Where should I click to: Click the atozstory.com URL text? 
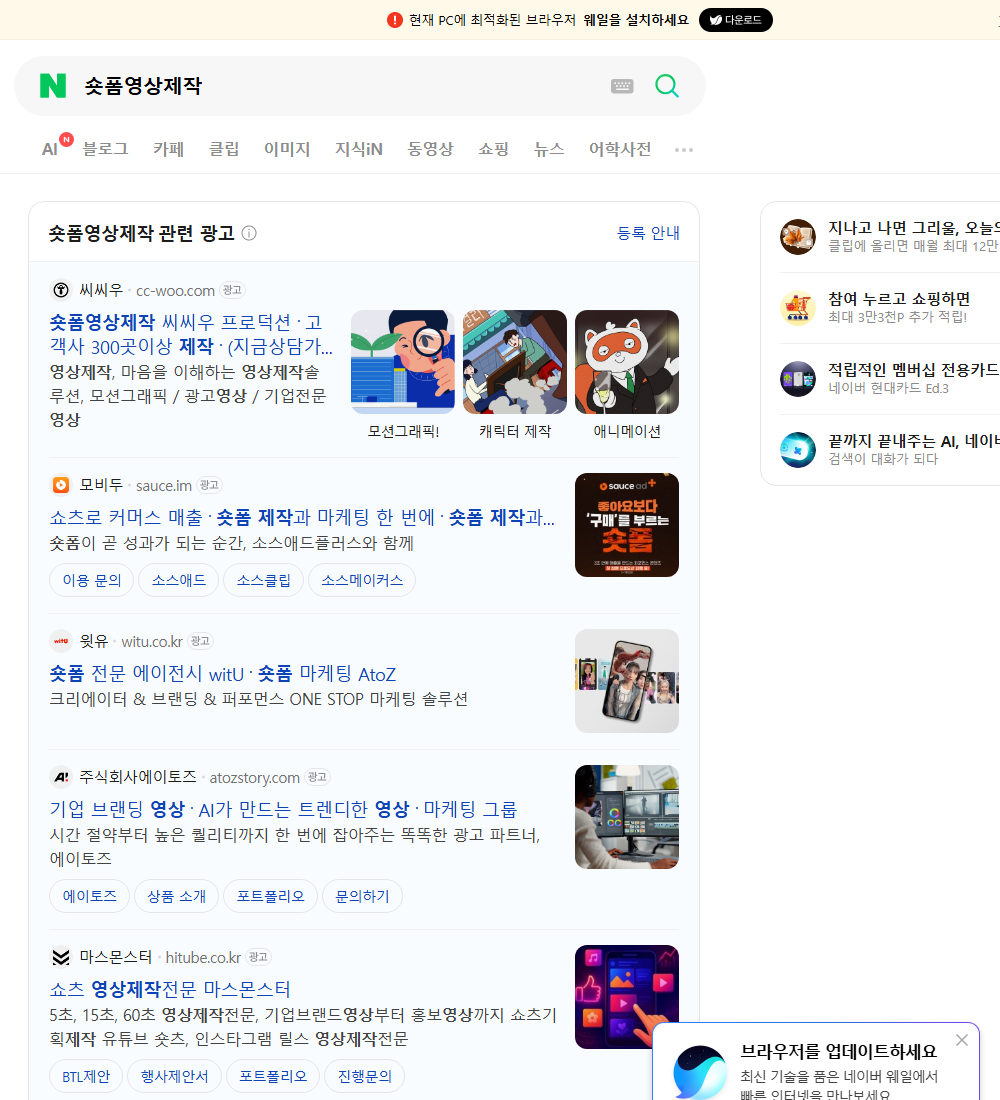coord(255,777)
